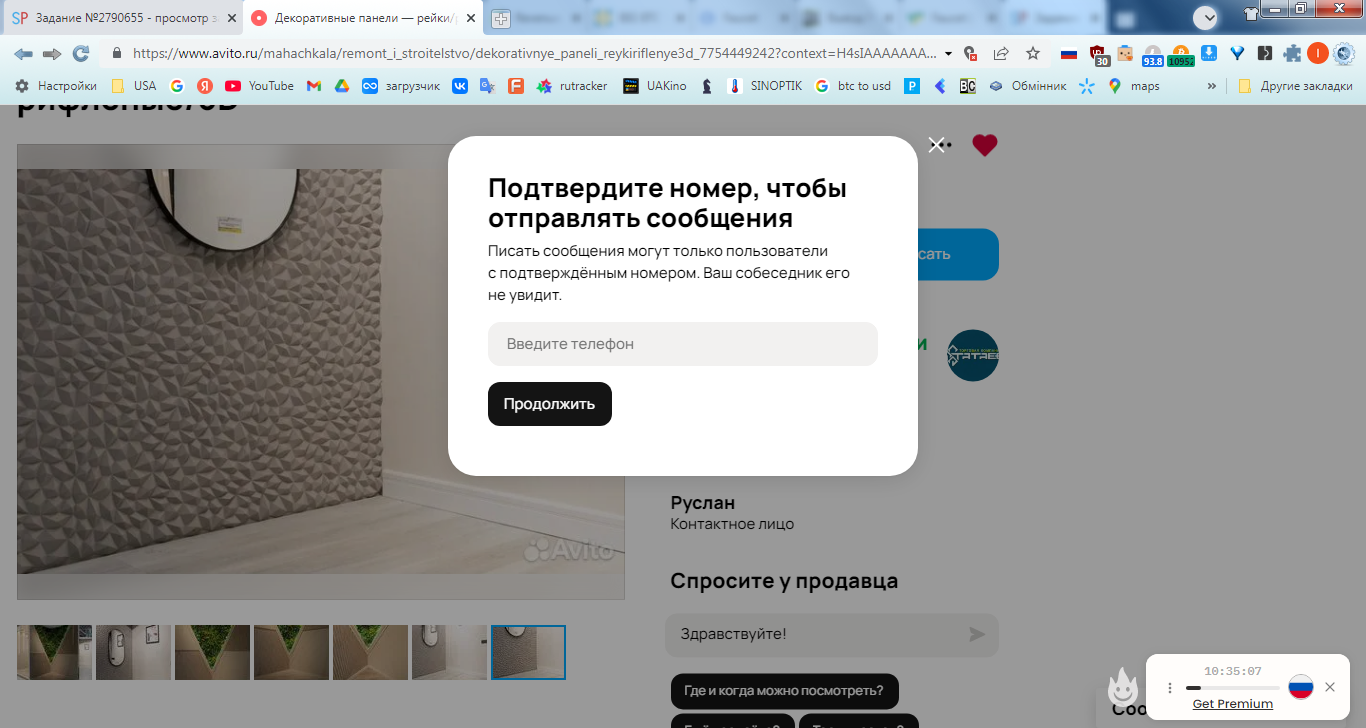Click the padlock site info icon
Viewport: 1366px width, 728px height.
[x=117, y=53]
